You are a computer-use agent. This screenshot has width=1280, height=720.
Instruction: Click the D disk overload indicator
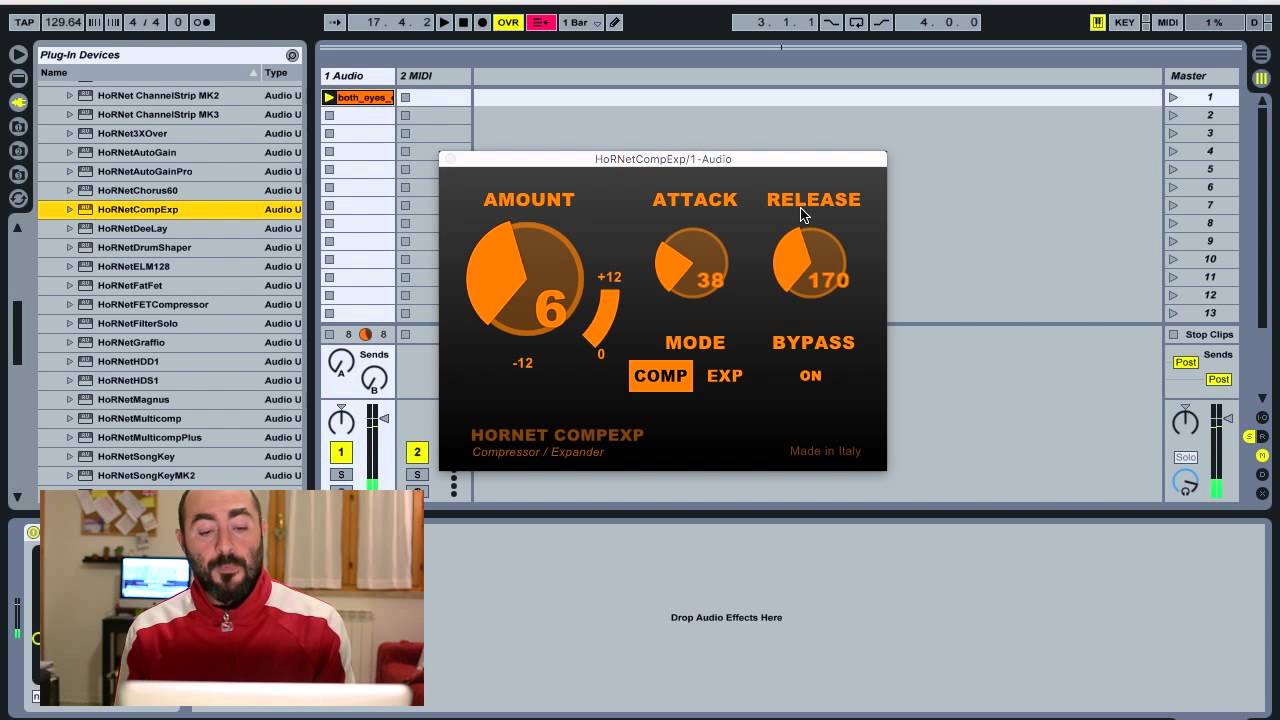point(1255,22)
